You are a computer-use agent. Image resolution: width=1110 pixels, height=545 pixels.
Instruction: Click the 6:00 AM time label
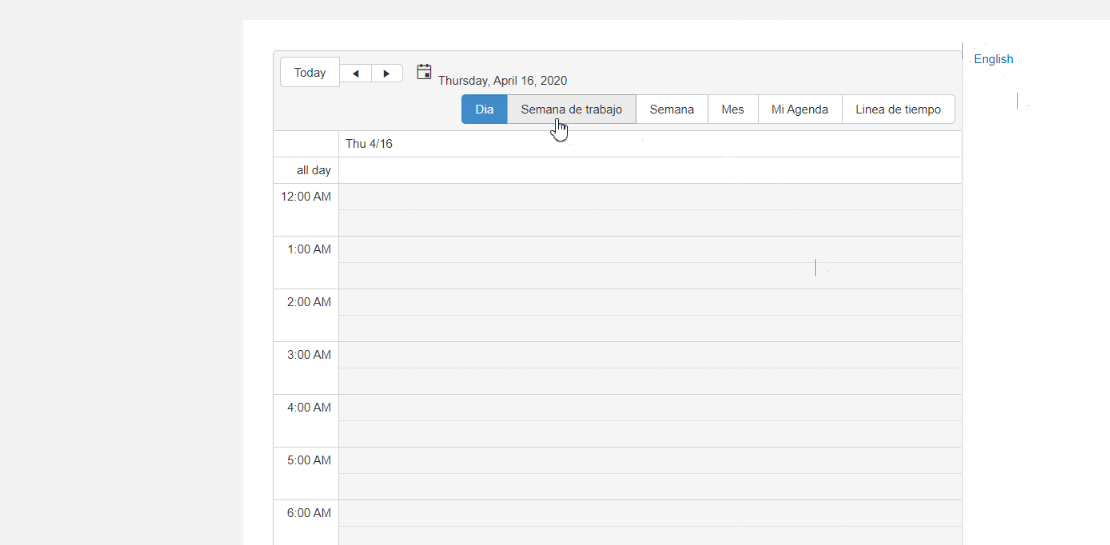(309, 513)
